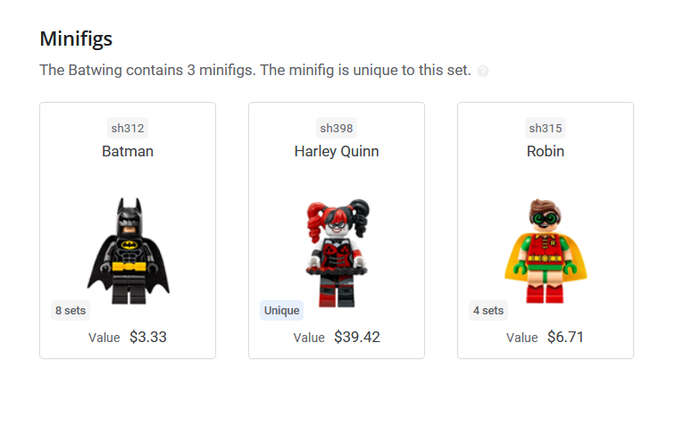Open the Harley Quinn name link

pos(337,151)
